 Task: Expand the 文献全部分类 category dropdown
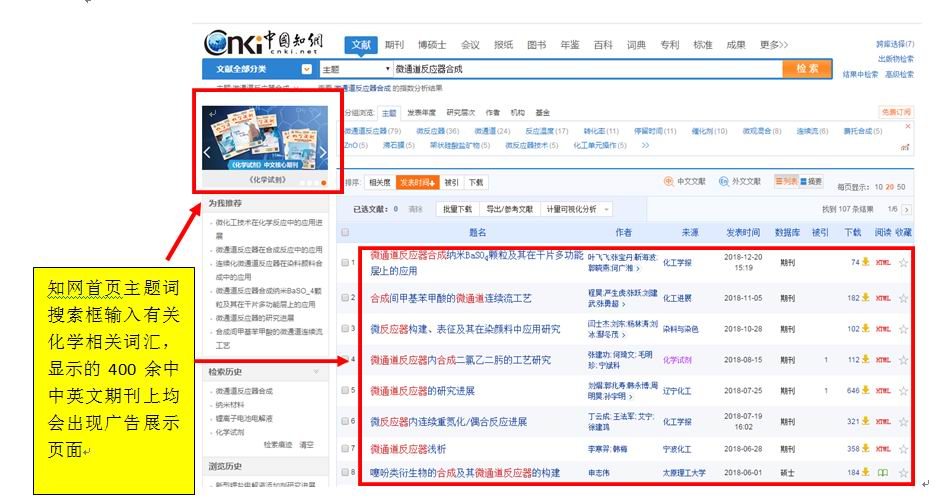pyautogui.click(x=306, y=69)
